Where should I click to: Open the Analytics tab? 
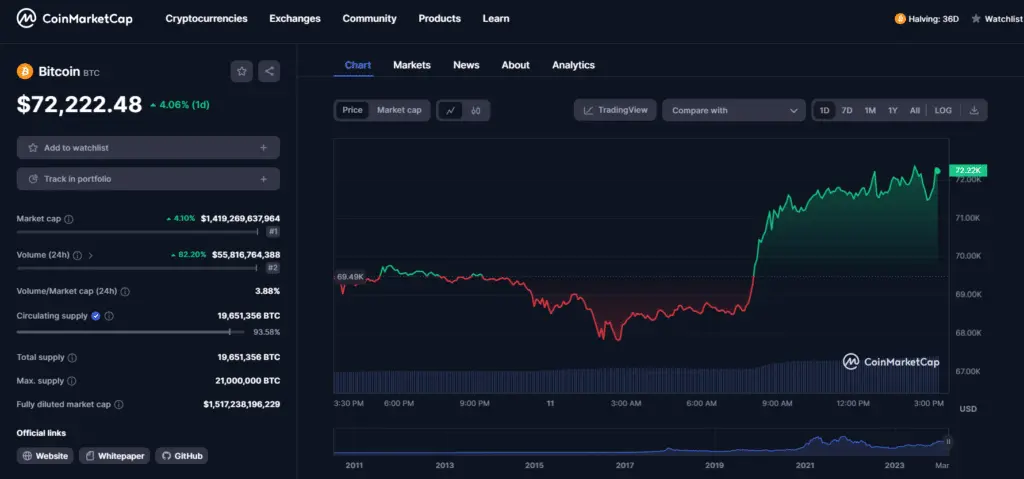point(573,65)
